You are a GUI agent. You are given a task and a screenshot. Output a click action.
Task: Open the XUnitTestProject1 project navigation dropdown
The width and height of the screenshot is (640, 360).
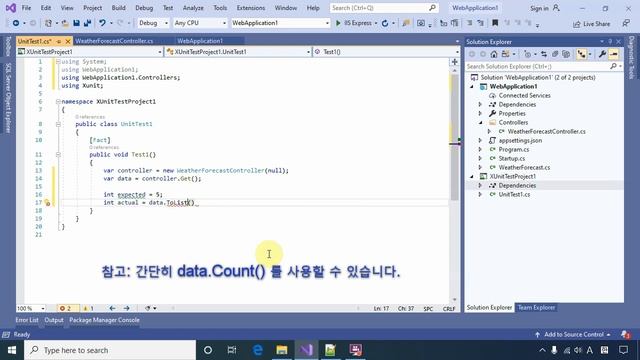(x=90, y=52)
